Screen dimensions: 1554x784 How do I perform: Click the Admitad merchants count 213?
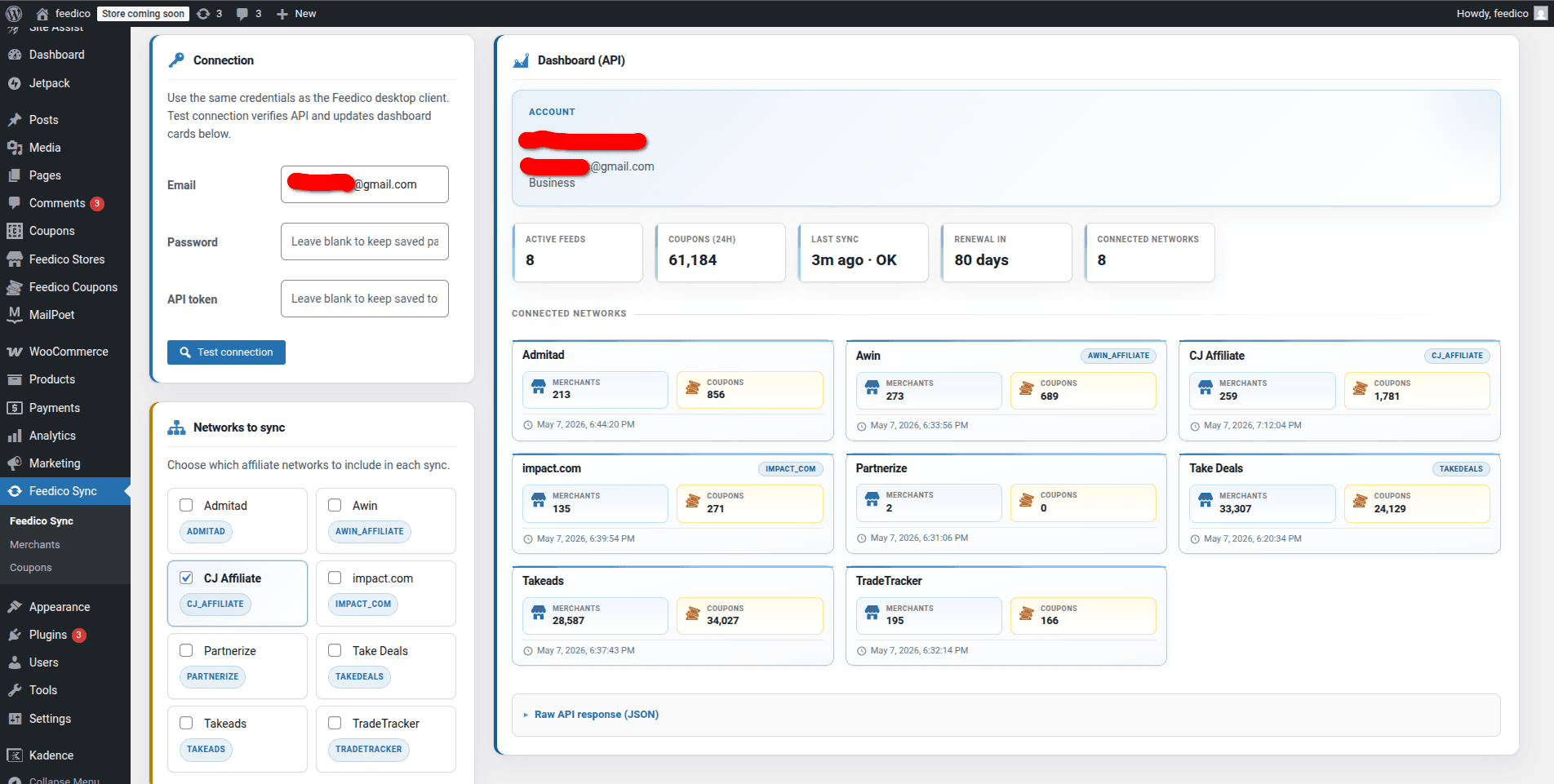[x=562, y=395]
